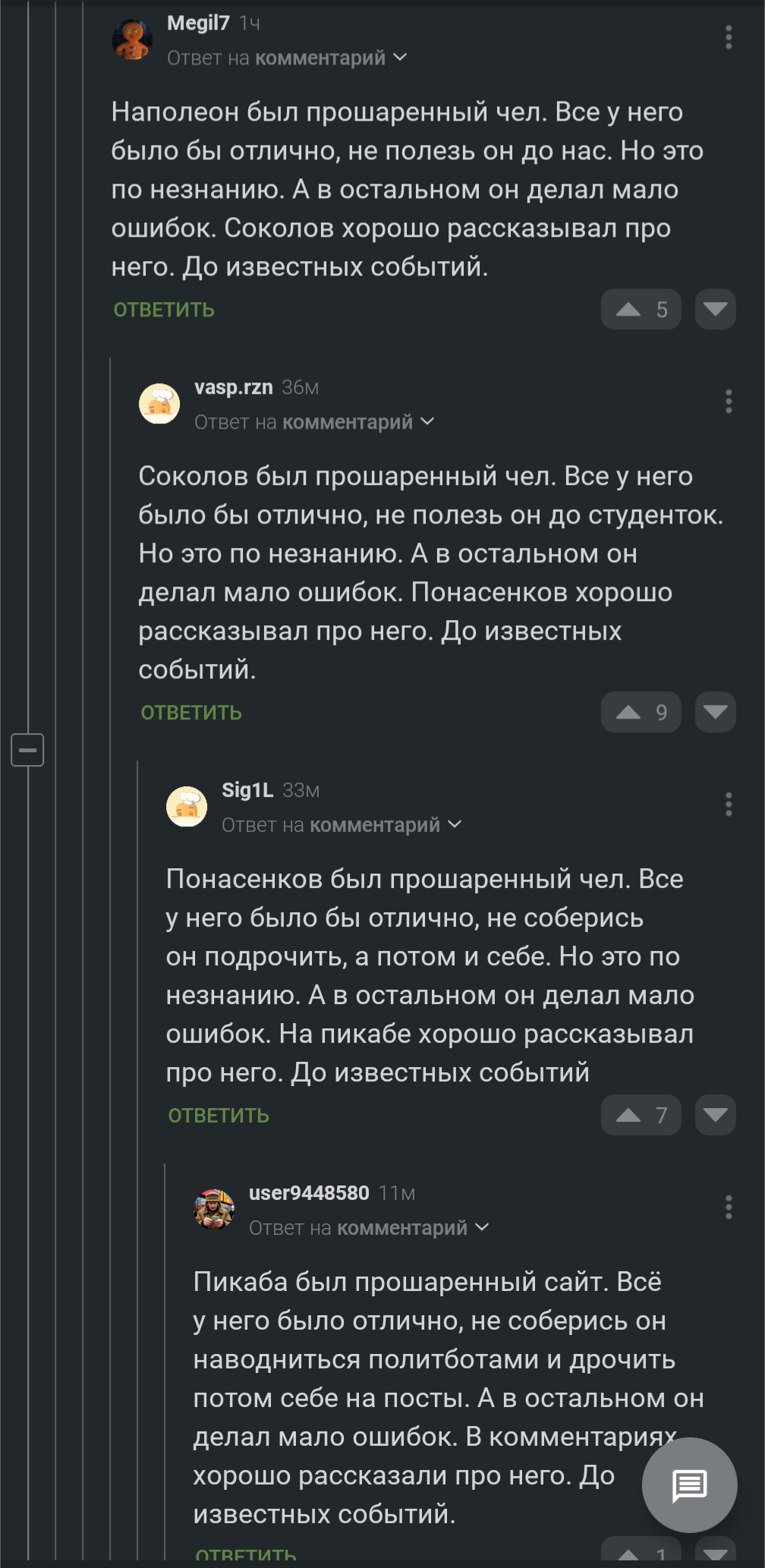Reply to Megil7's comment

(164, 310)
